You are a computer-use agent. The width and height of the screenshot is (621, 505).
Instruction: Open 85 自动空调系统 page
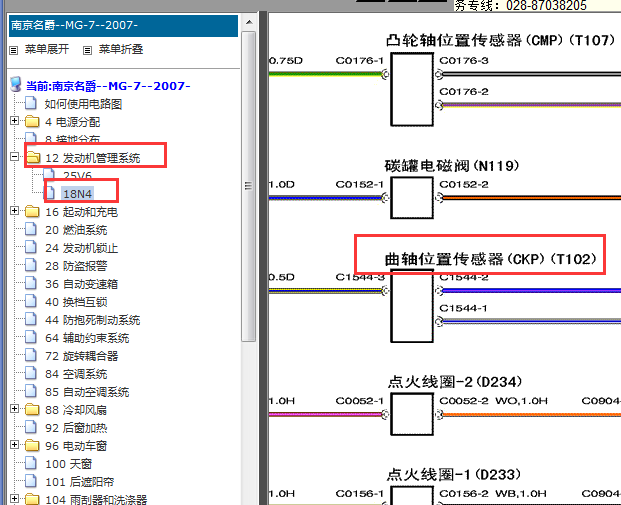pyautogui.click(x=87, y=392)
